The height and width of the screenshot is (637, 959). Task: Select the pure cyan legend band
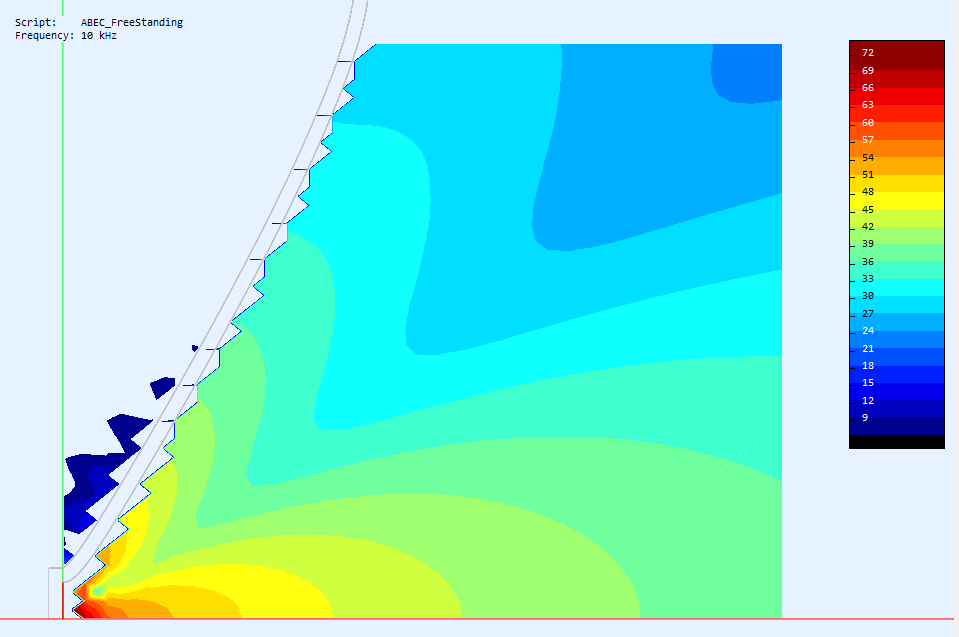coord(897,287)
